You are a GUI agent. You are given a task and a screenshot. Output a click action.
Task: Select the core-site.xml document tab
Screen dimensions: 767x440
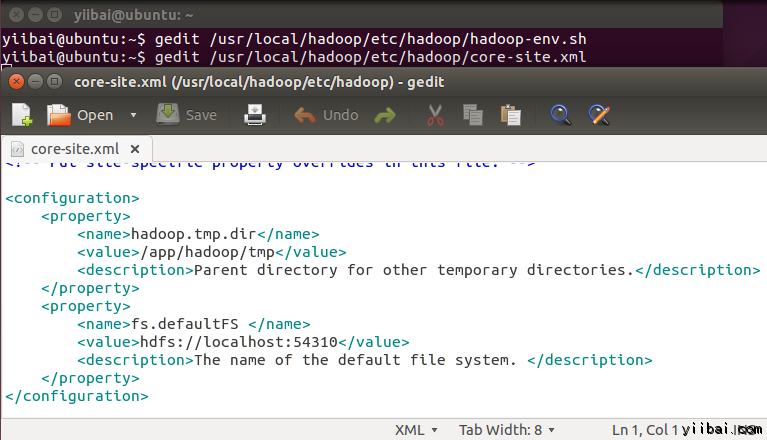tap(70, 149)
